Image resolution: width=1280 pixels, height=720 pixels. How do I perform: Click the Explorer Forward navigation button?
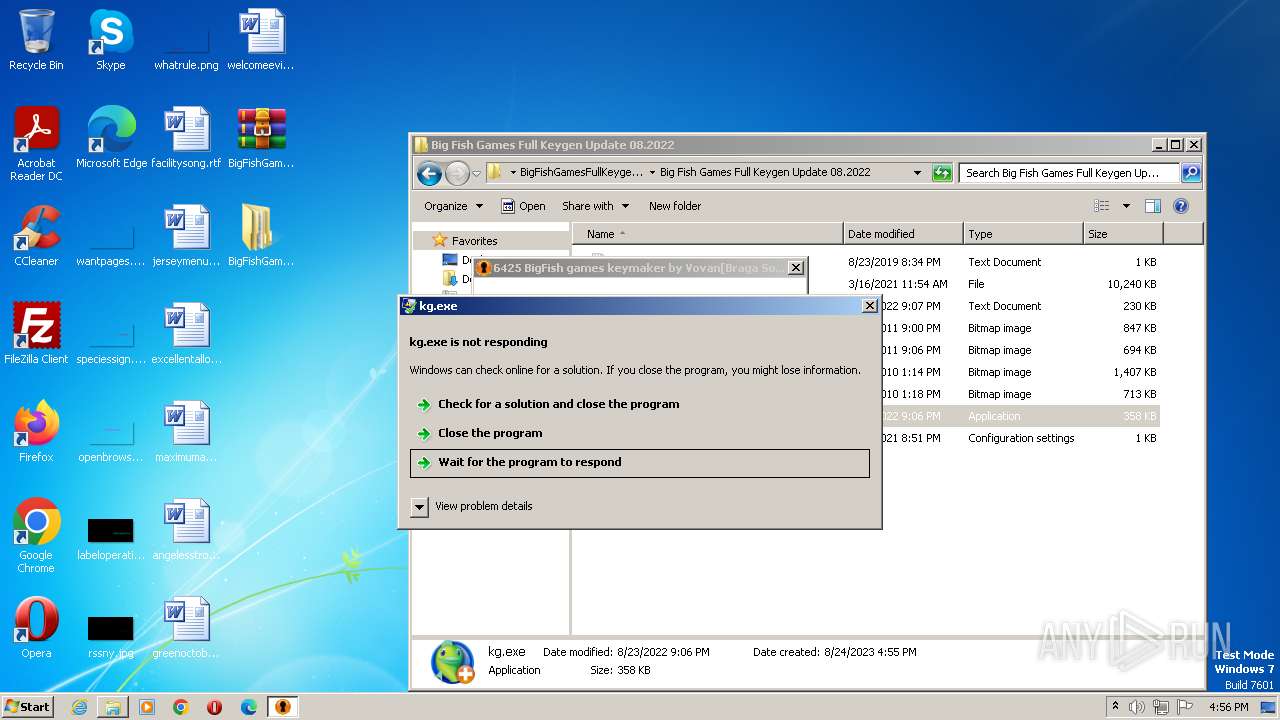pyautogui.click(x=457, y=173)
